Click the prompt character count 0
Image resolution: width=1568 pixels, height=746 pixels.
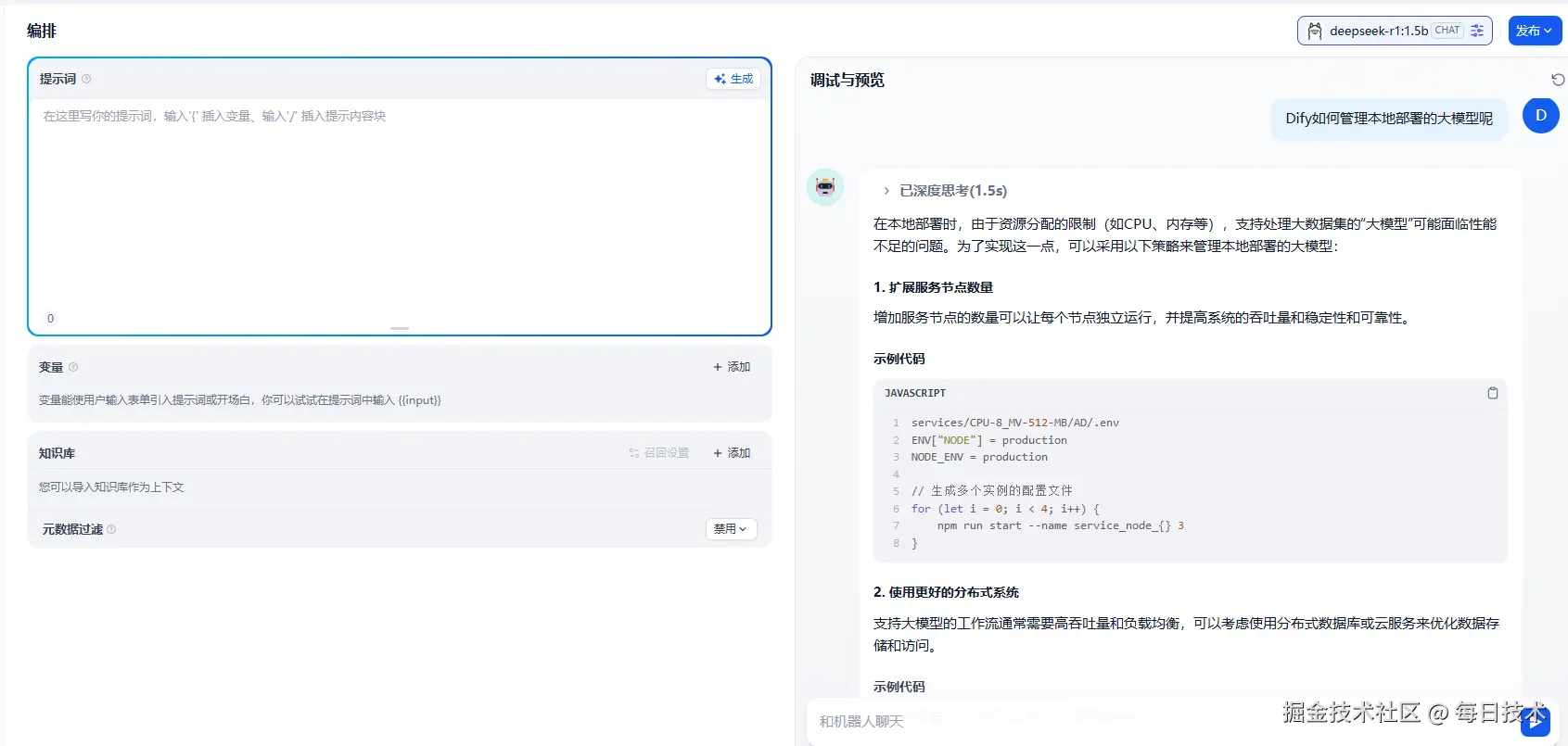(50, 319)
